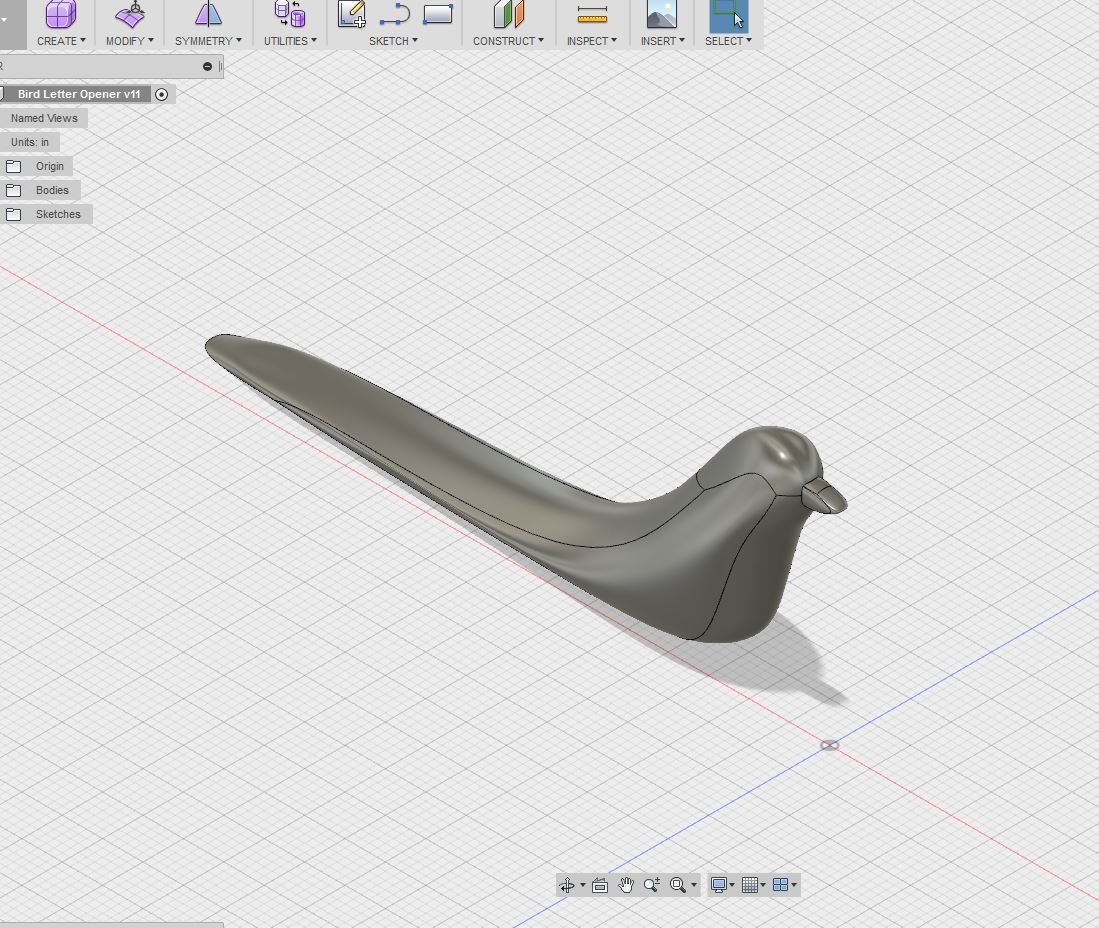1099x928 pixels.
Task: Expand the Display Settings dropdown arrow
Action: 732,885
